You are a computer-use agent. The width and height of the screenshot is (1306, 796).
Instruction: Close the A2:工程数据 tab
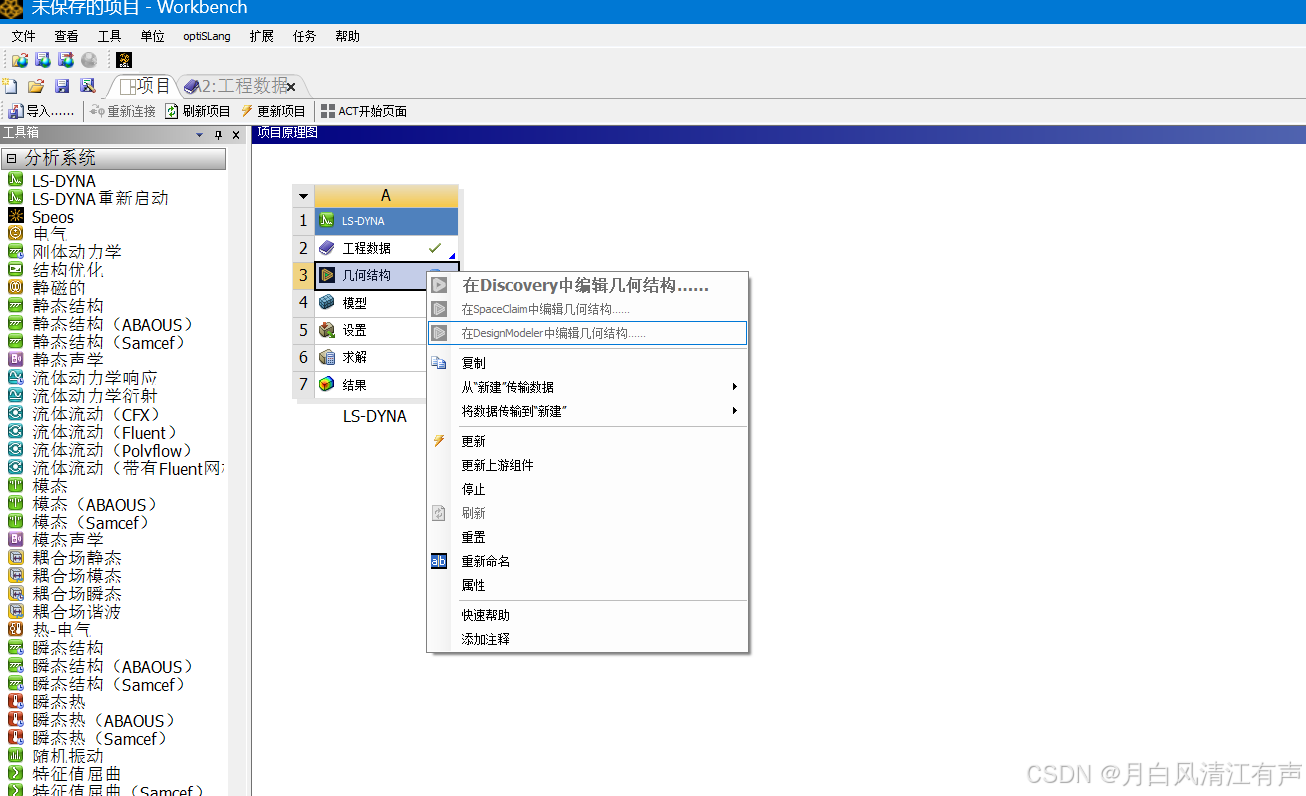tap(291, 88)
